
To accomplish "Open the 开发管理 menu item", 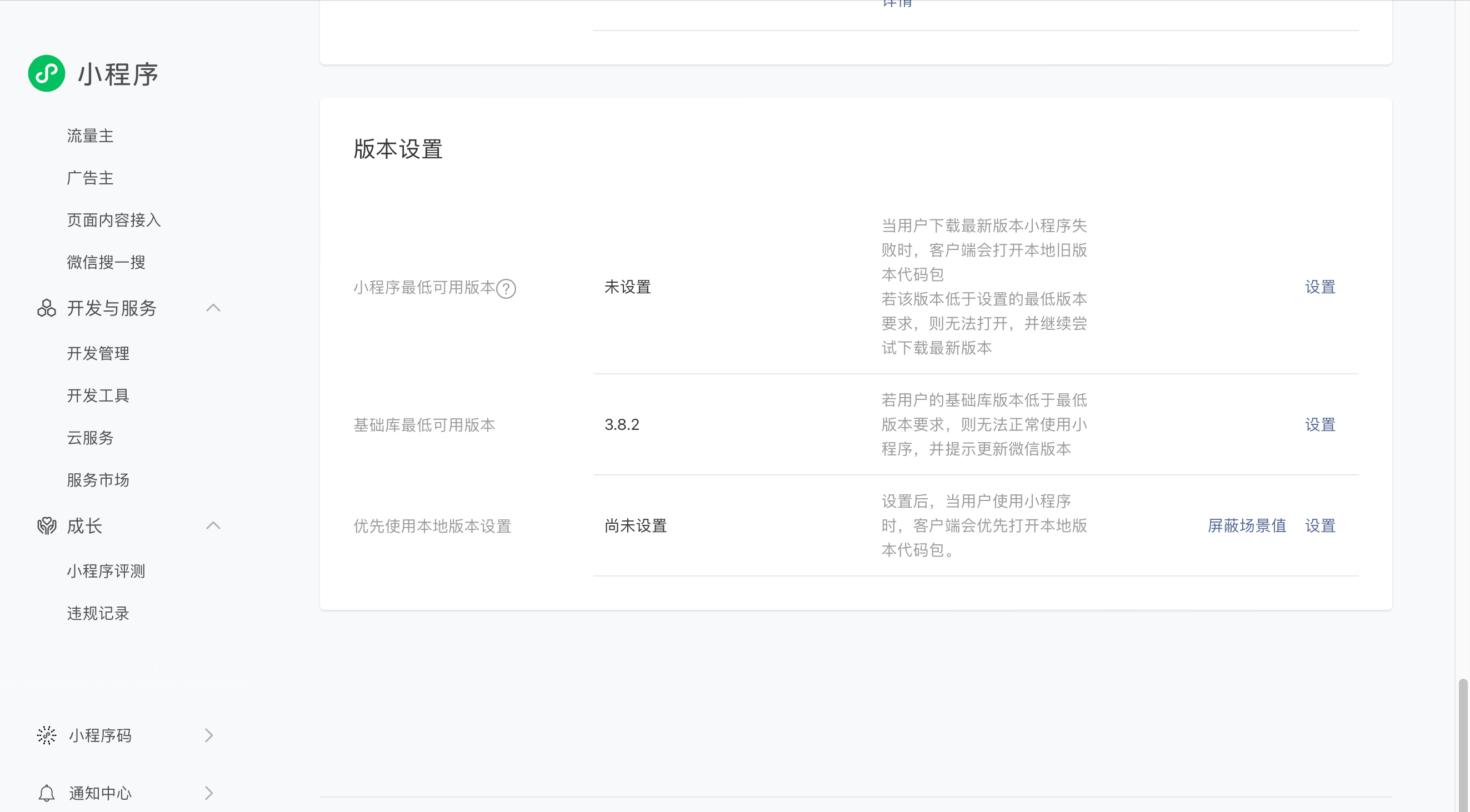I will point(98,353).
